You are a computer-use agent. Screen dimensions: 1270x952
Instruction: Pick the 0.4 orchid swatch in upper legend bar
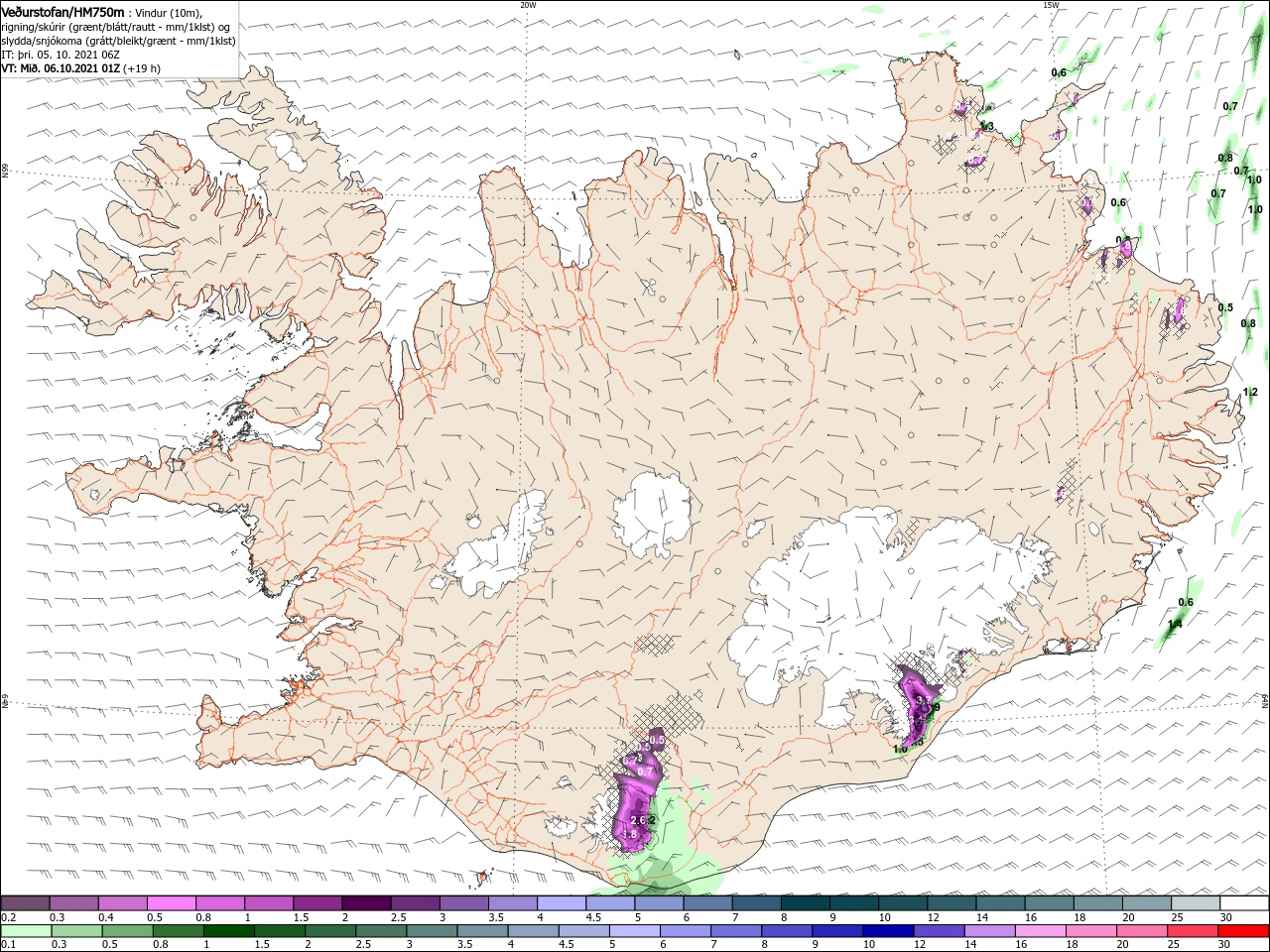[x=122, y=903]
